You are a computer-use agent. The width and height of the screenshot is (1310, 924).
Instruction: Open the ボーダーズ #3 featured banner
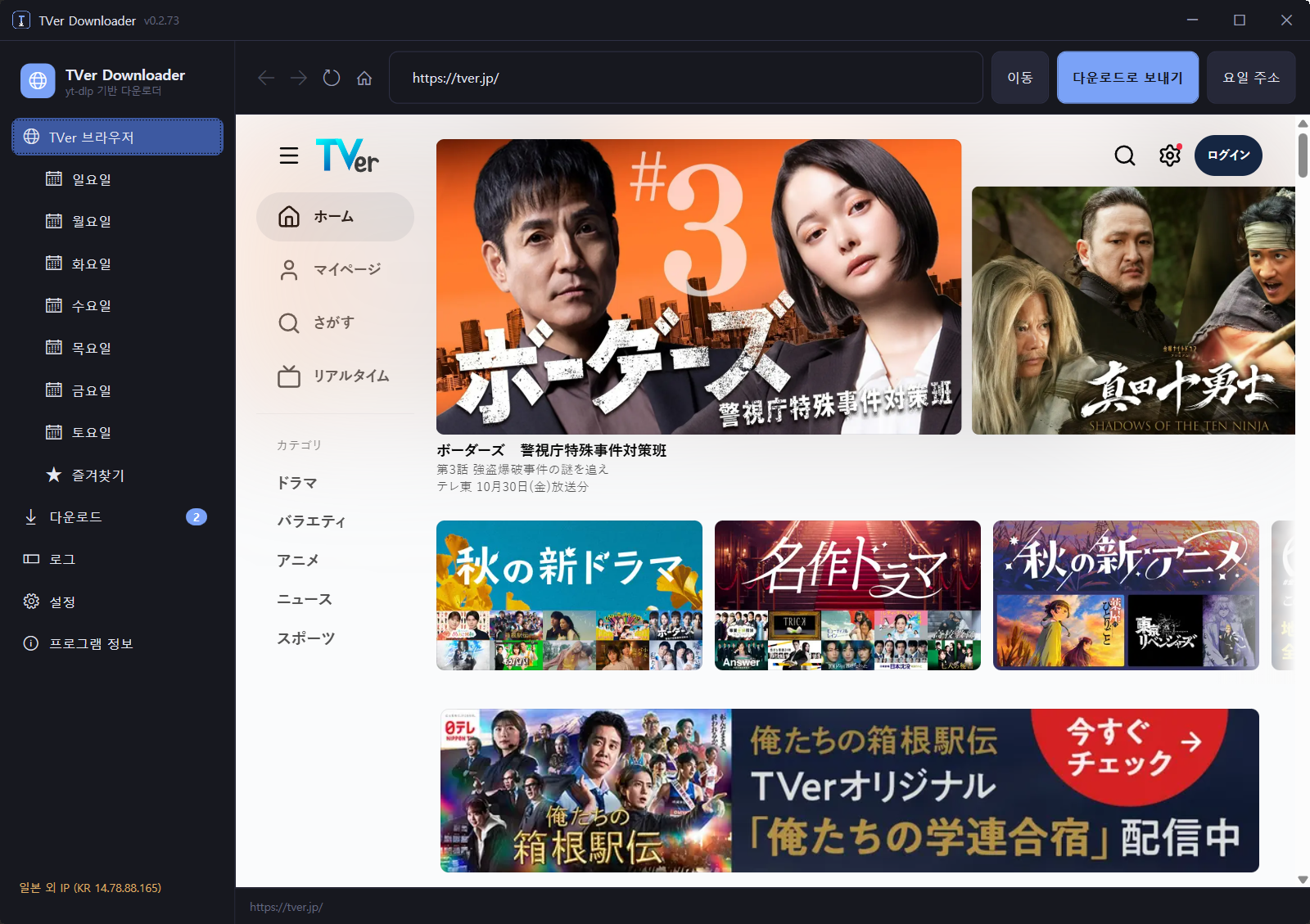pos(698,286)
